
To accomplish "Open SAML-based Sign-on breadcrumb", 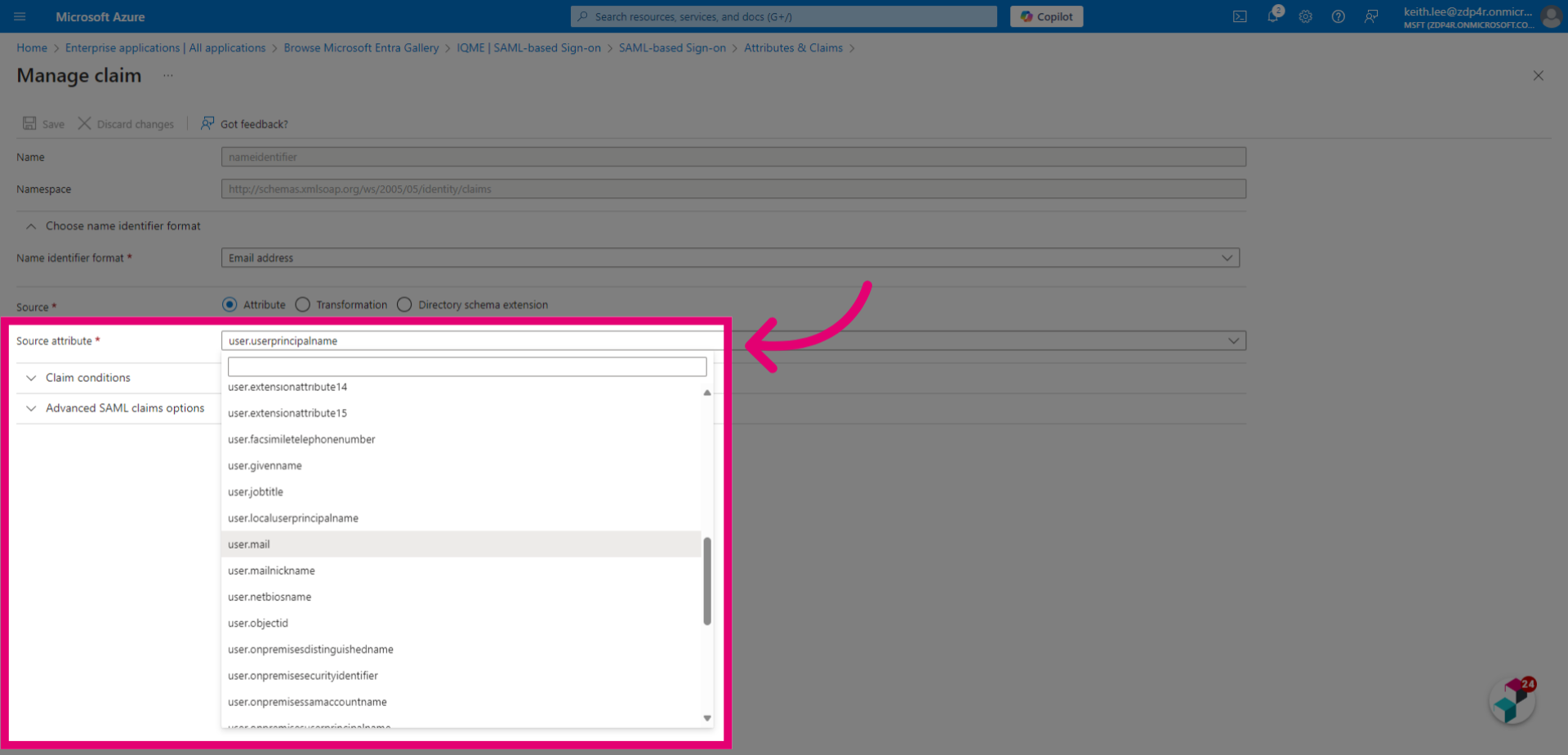I will (x=672, y=48).
